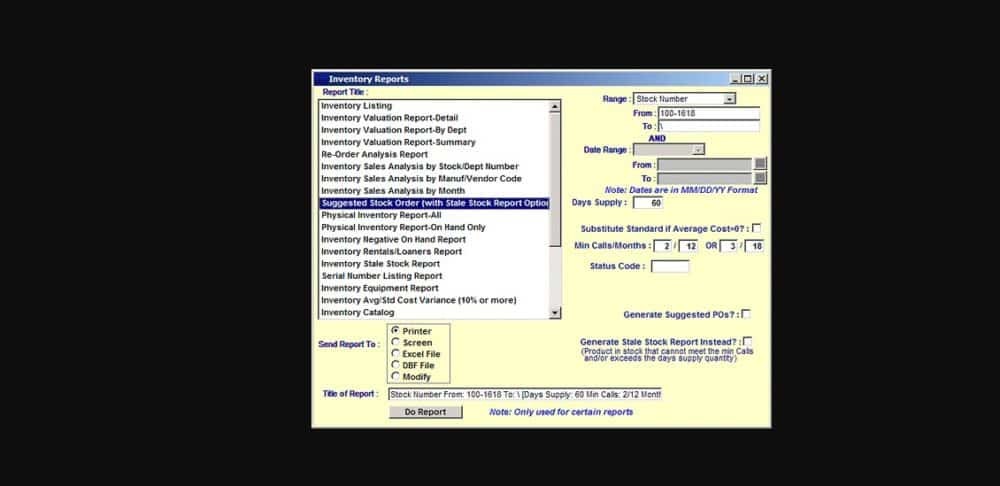
Task: Click the report list scroll up arrow
Action: (555, 105)
